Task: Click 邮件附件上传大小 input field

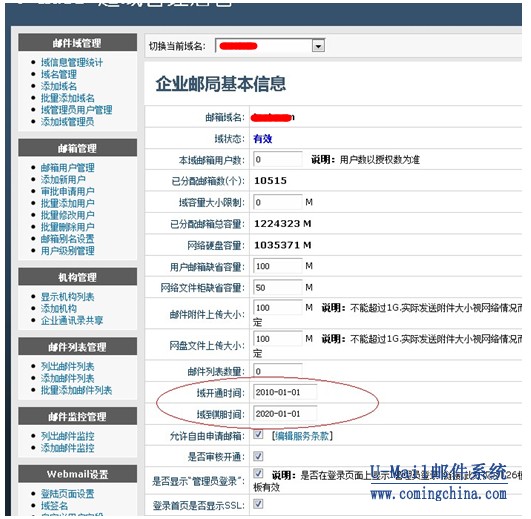Action: click(277, 307)
